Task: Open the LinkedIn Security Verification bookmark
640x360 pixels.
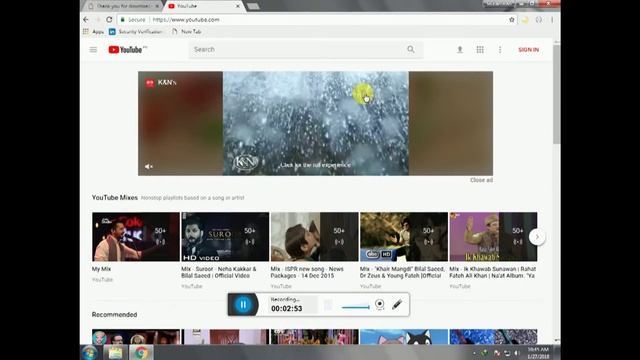Action: coord(136,31)
